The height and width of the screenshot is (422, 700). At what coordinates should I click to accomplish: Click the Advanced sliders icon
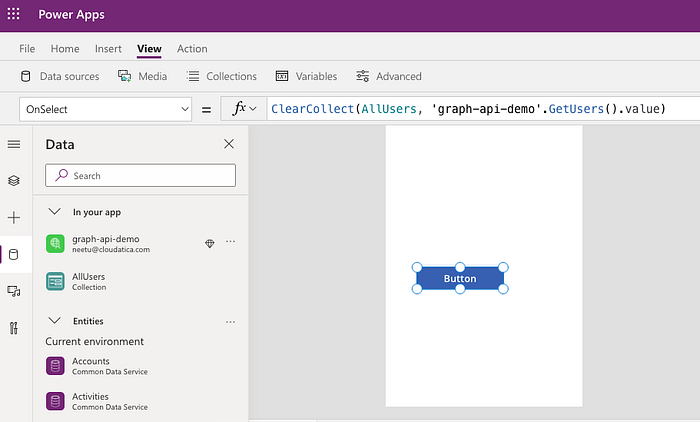(362, 76)
